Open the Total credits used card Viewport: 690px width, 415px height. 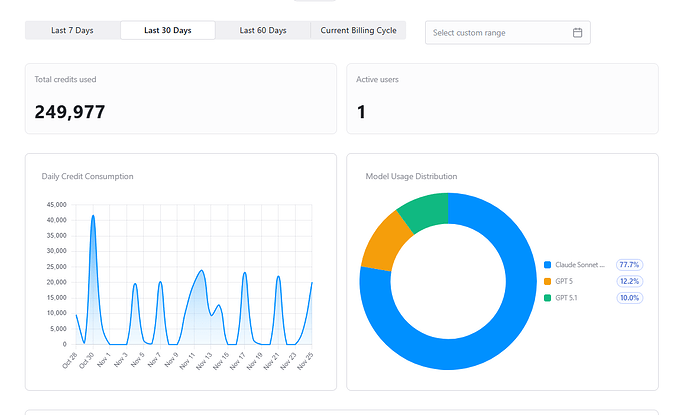(x=181, y=99)
